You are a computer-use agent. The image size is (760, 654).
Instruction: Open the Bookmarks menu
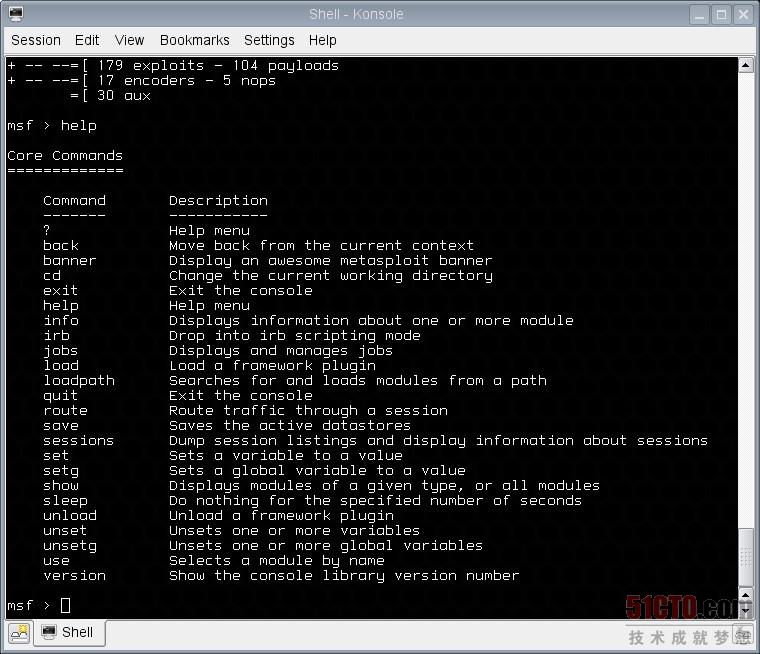coord(194,40)
